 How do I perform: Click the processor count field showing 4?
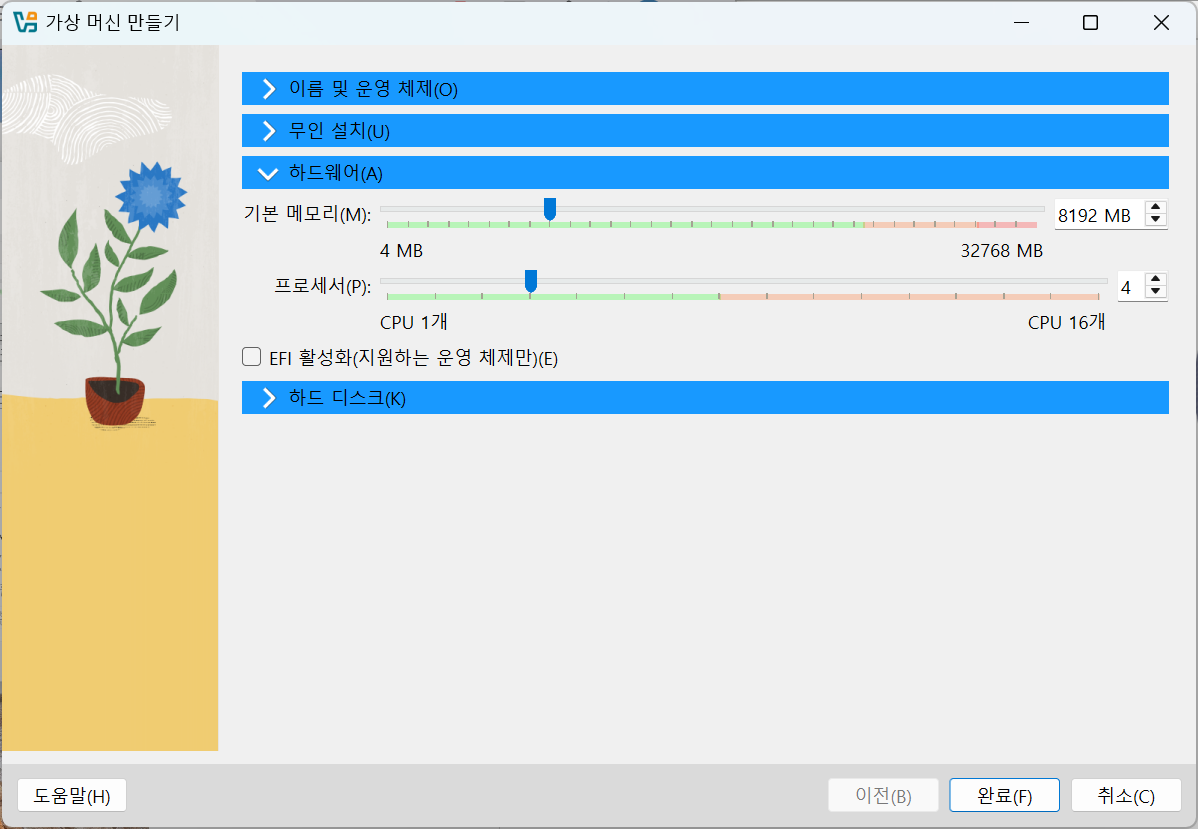[x=1131, y=287]
